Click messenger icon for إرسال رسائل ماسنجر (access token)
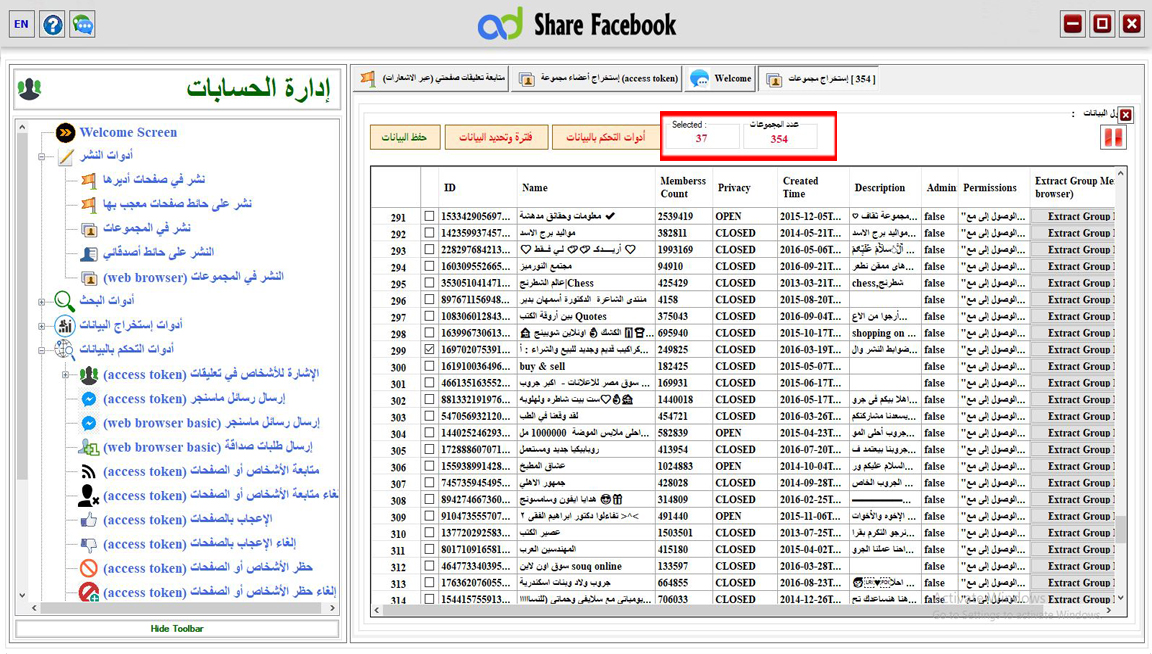 [x=89, y=399]
